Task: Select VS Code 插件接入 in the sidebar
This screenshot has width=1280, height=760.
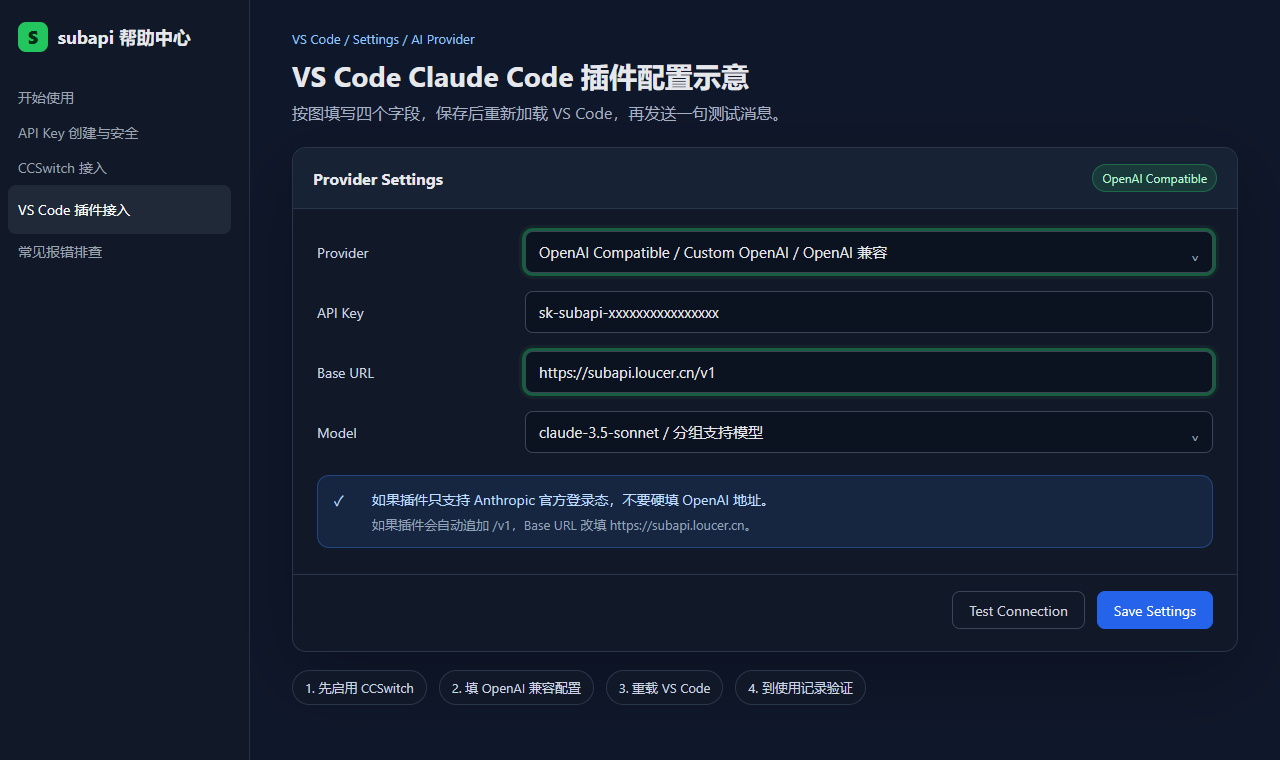Action: coord(119,210)
